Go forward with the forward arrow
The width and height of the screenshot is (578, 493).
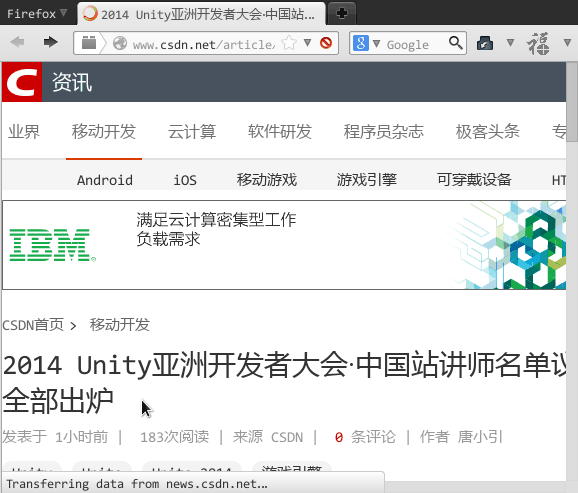[x=51, y=42]
